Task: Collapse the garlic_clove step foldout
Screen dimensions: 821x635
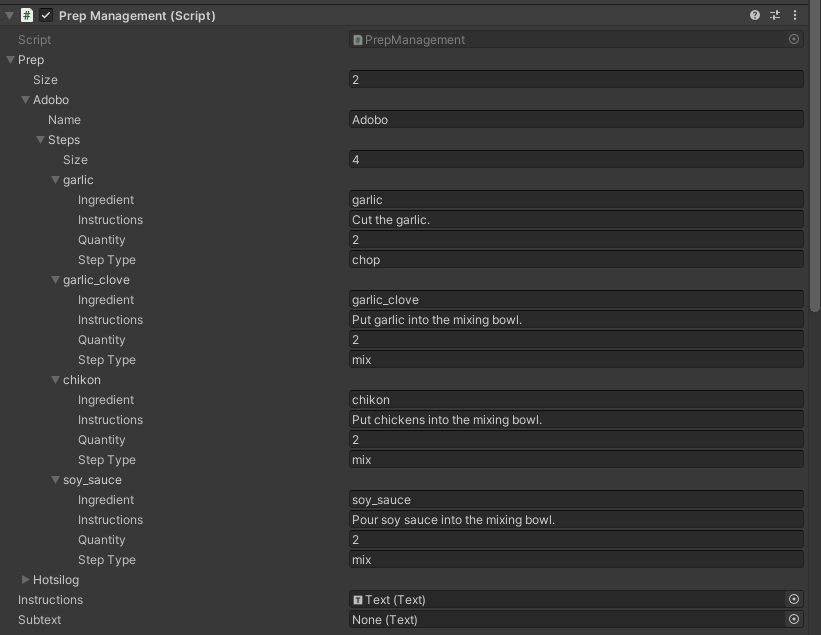Action: pyautogui.click(x=55, y=280)
